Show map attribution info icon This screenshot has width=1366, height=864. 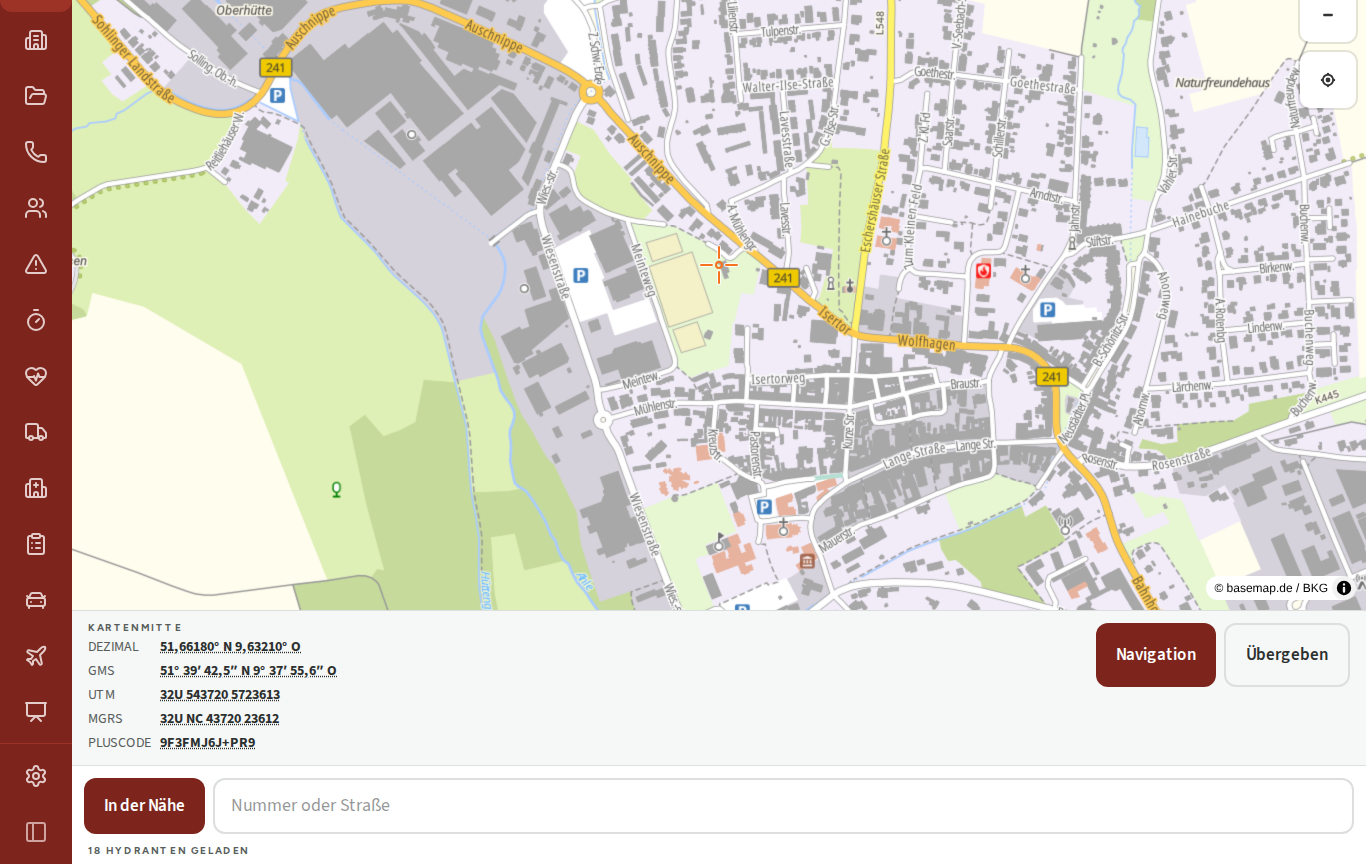pos(1344,588)
